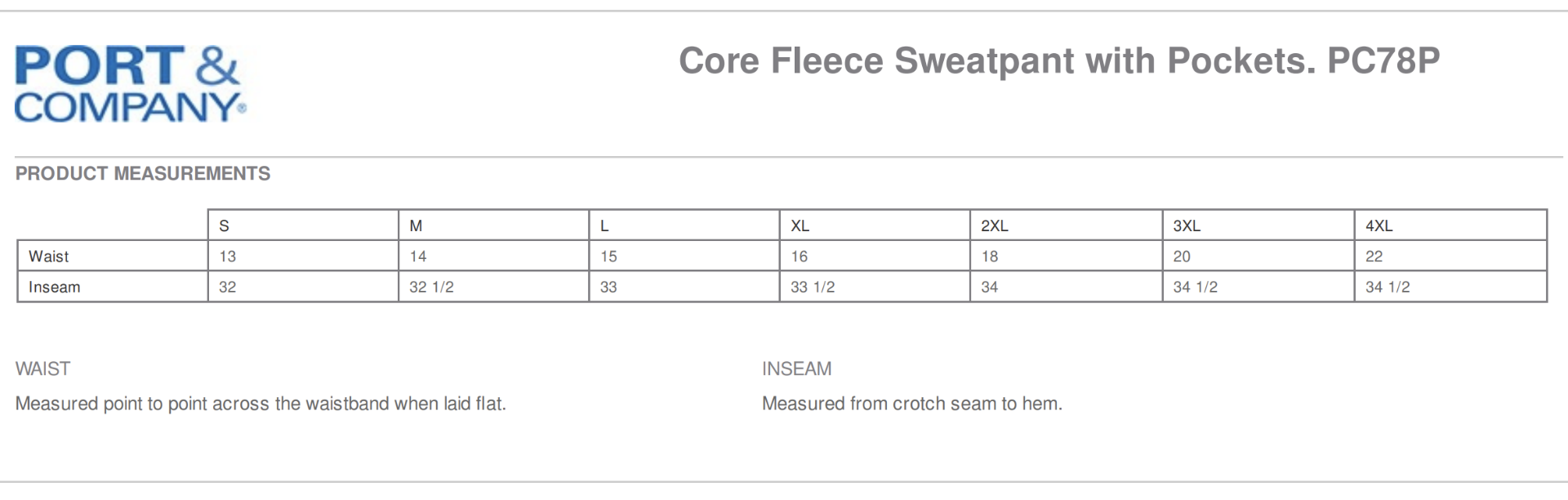Click the WAIST definition heading
1568x500 pixels.
[x=43, y=369]
